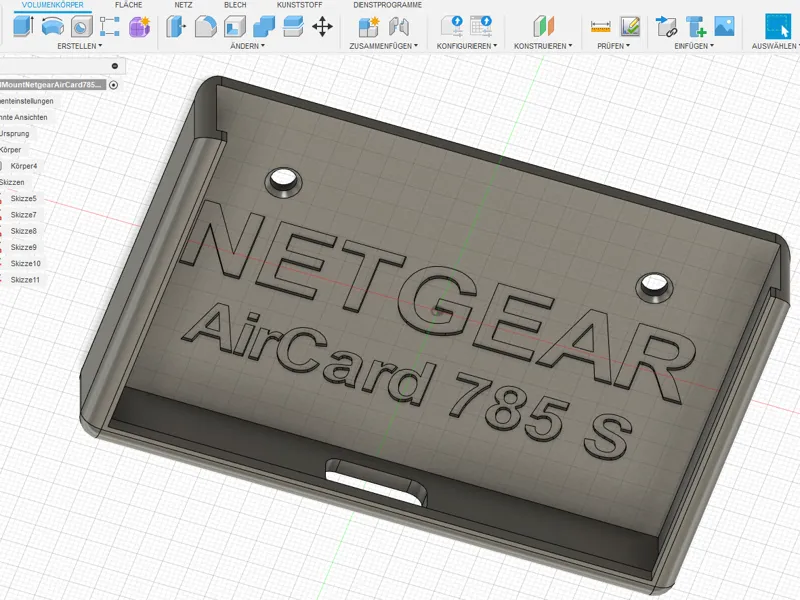Click the inspect checkmark graph icon
The width and height of the screenshot is (800, 600).
click(x=630, y=26)
